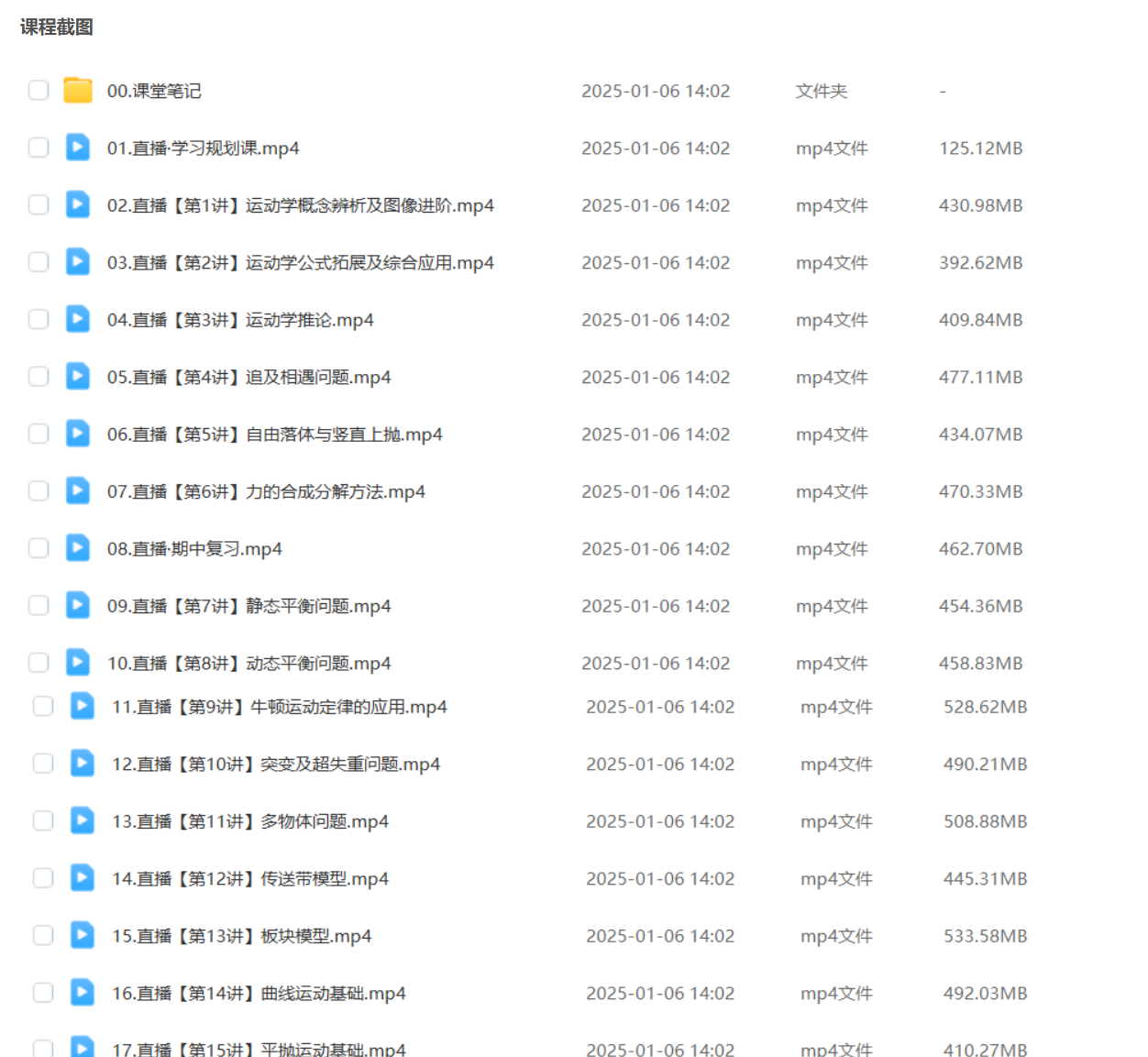Open file 14.直播【第12讲】传送带模型.mp4
The width and height of the screenshot is (1148, 1057).
click(249, 879)
